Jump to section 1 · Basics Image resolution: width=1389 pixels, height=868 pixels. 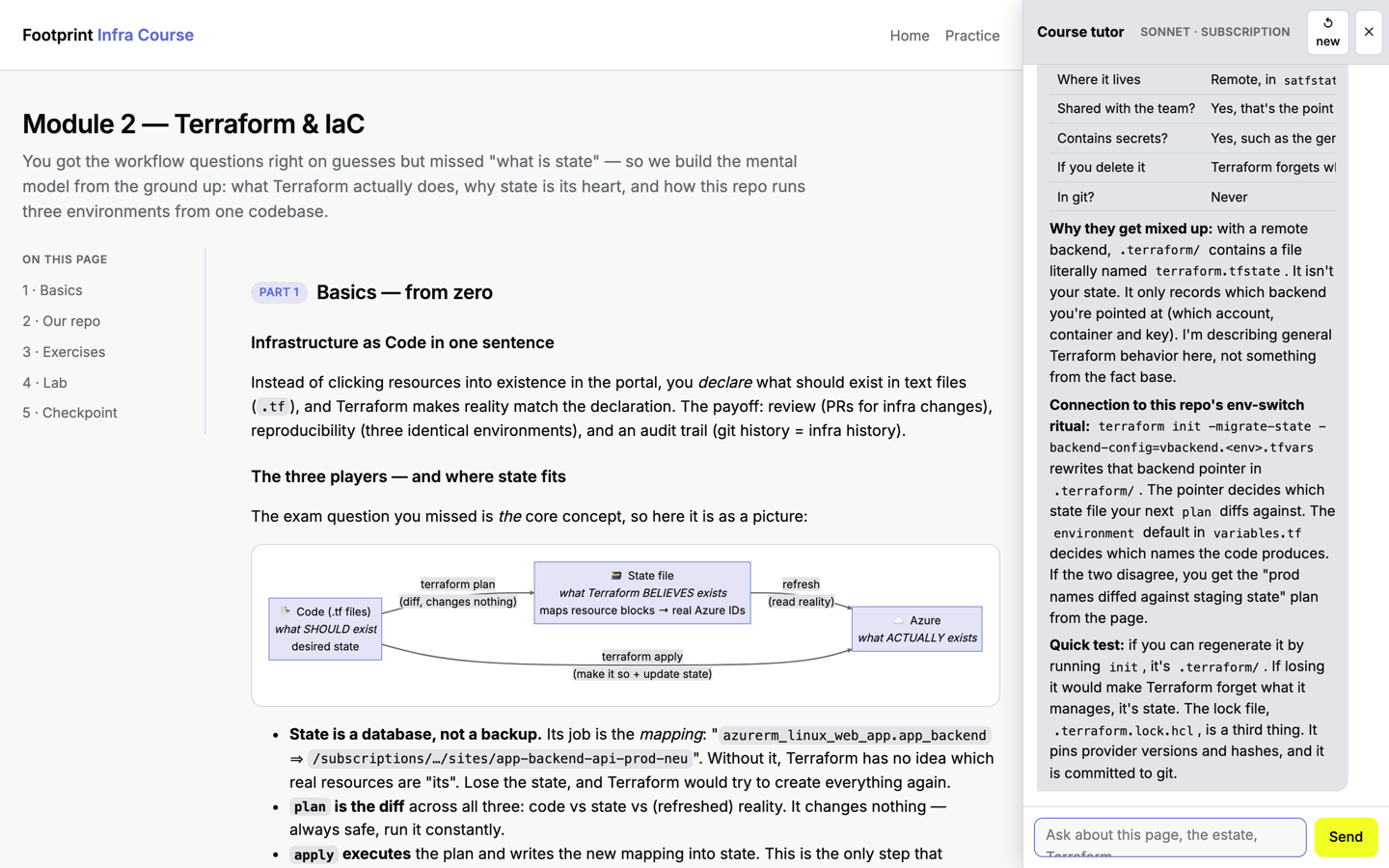click(x=52, y=290)
